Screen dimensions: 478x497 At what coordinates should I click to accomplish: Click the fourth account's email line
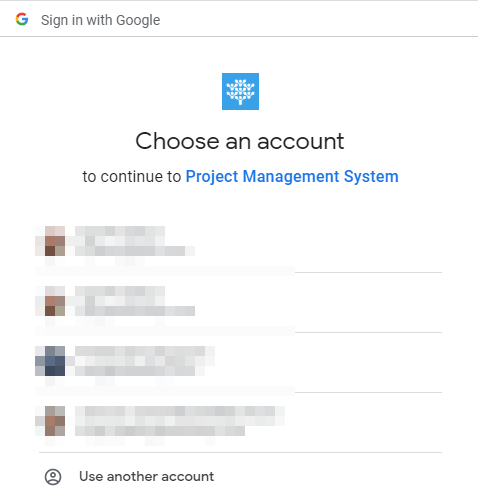pyautogui.click(x=160, y=431)
